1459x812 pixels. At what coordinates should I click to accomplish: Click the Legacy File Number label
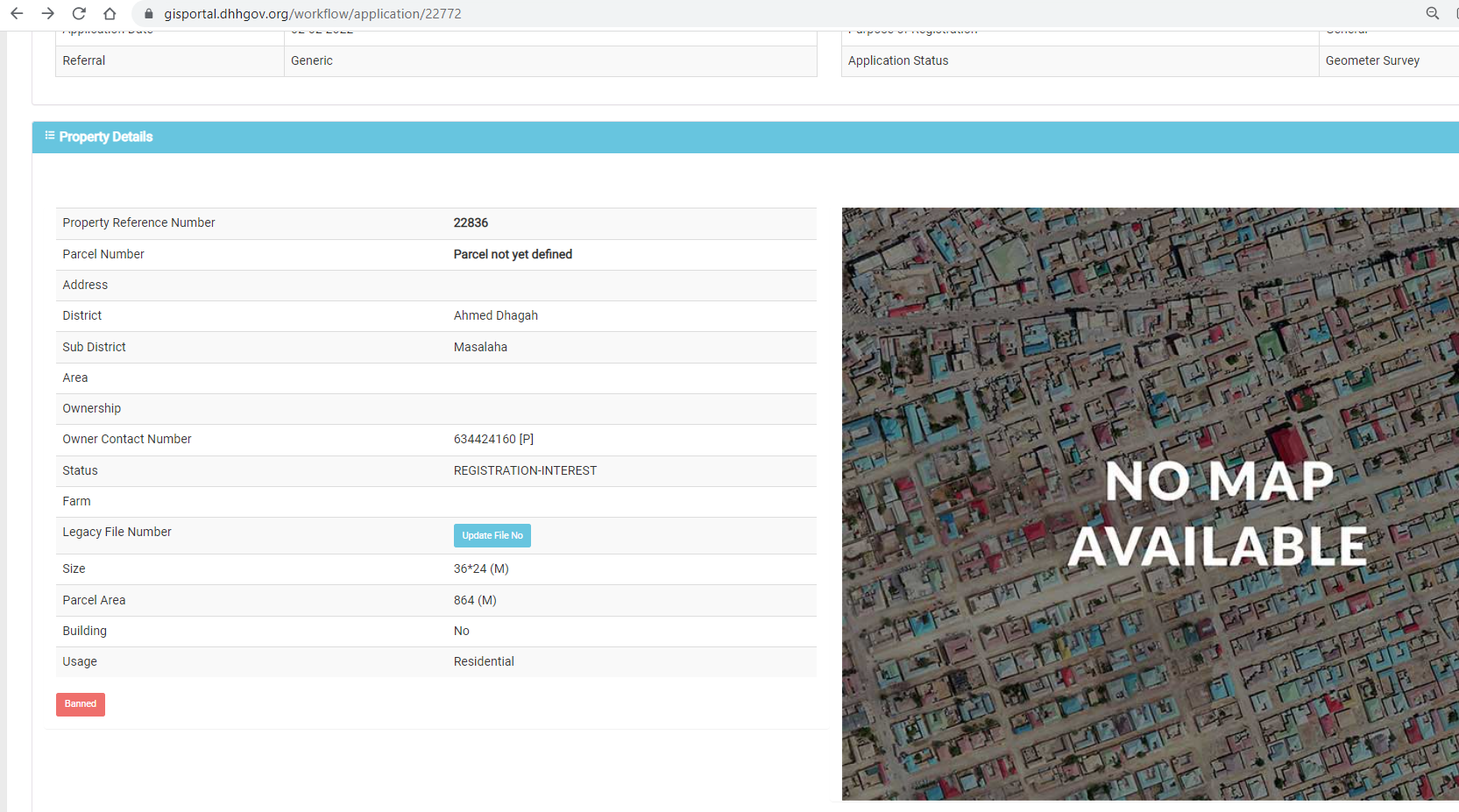coord(117,532)
